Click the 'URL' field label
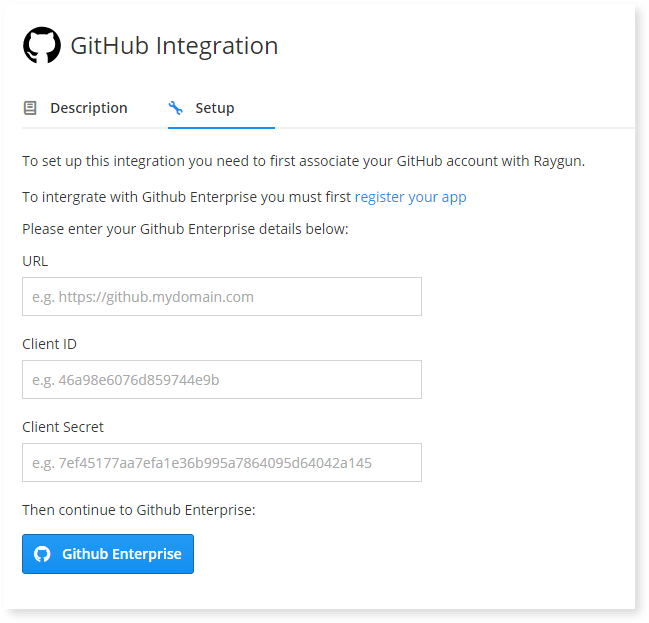Image resolution: width=649 pixels, height=623 pixels. coord(35,261)
